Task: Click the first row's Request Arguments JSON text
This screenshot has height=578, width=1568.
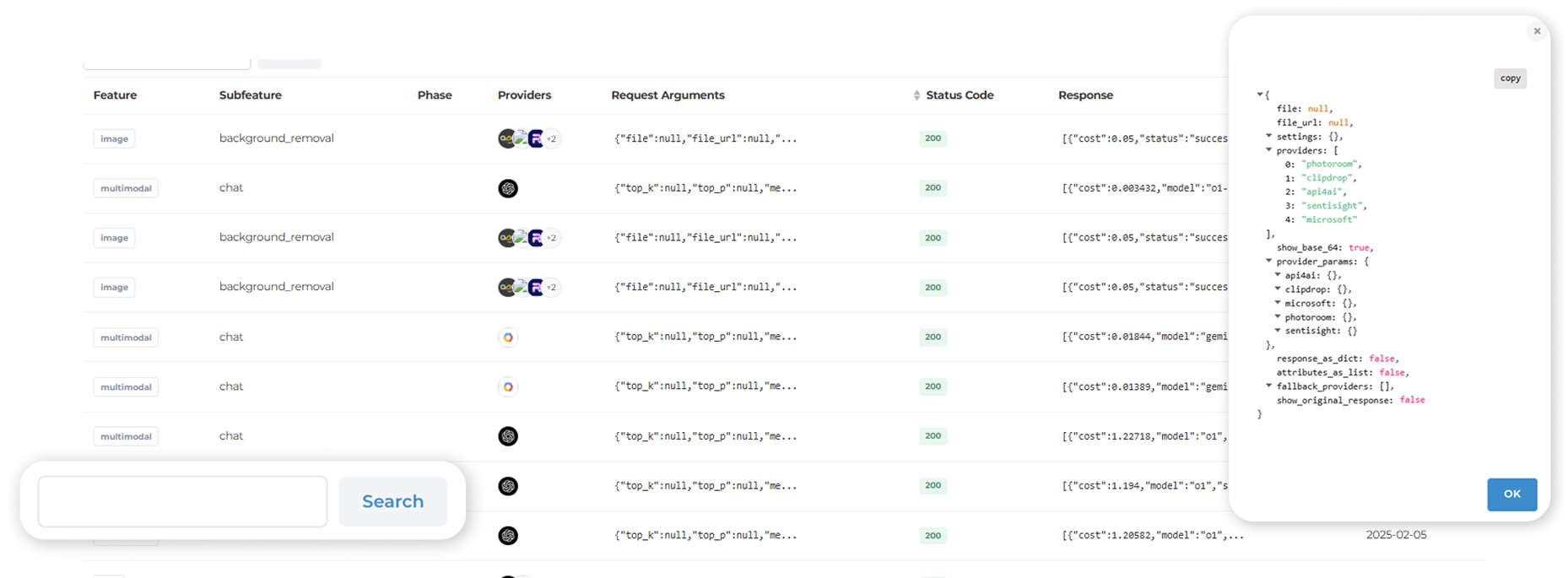Action: coord(706,138)
